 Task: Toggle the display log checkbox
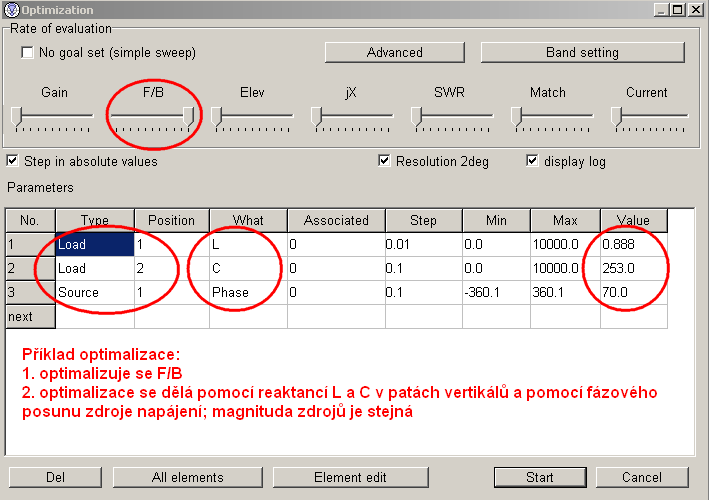[532, 161]
